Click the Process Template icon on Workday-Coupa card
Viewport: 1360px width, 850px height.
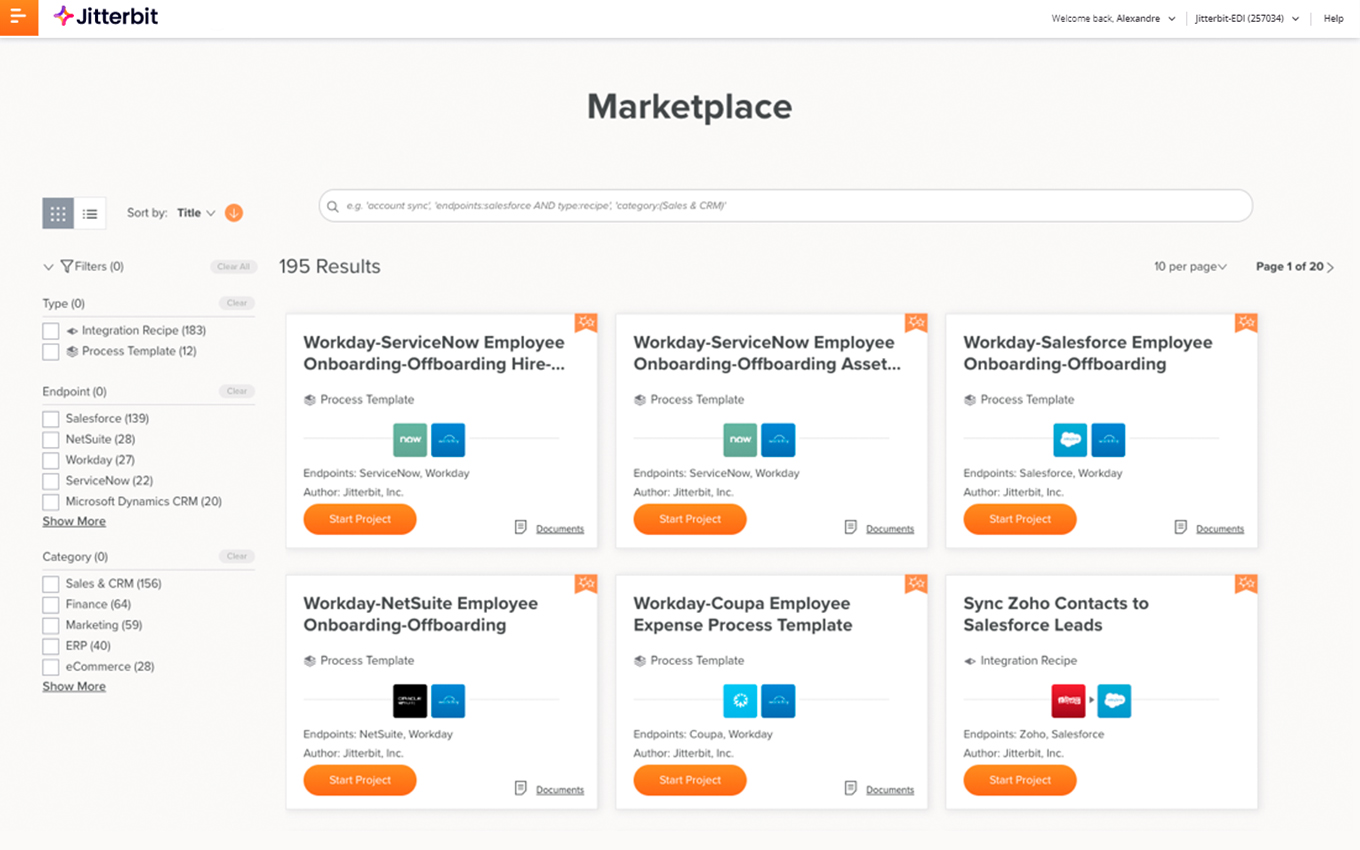click(640, 661)
